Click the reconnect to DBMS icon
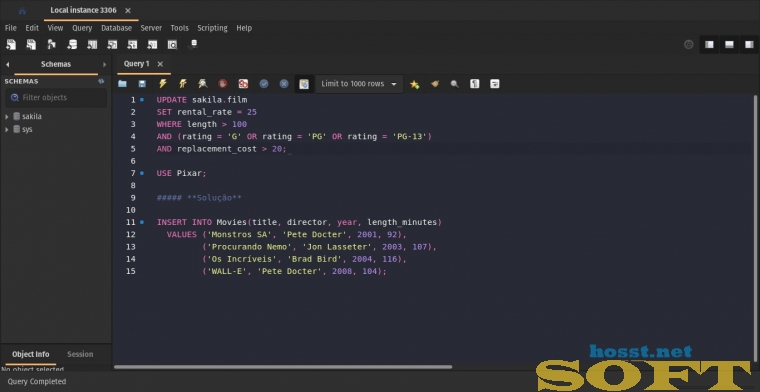 coord(193,45)
